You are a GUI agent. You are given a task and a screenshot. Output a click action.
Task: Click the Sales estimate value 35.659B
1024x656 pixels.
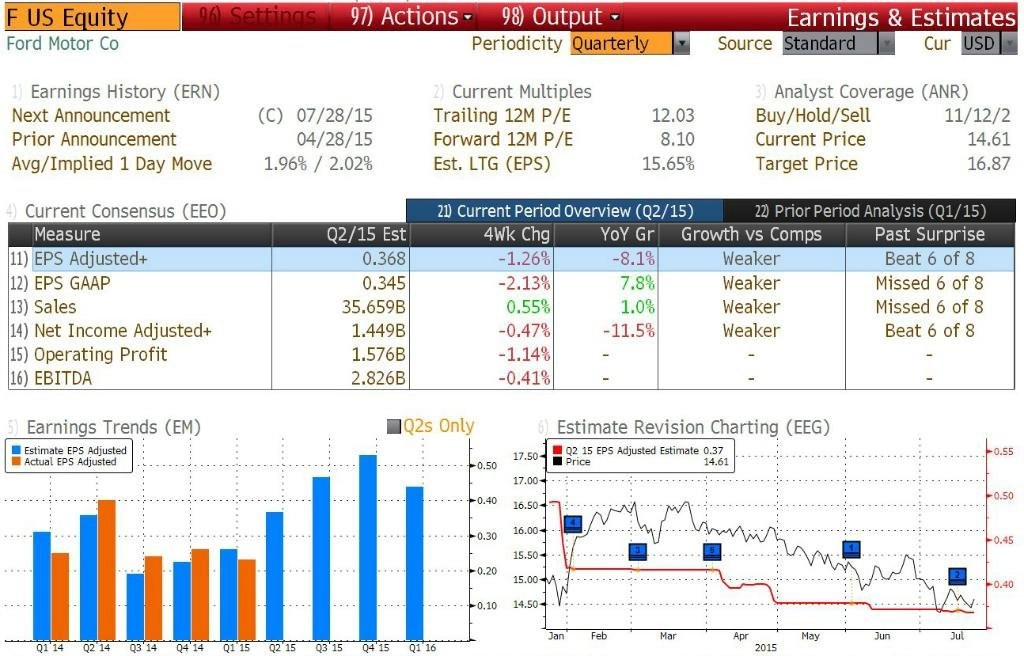(x=374, y=306)
